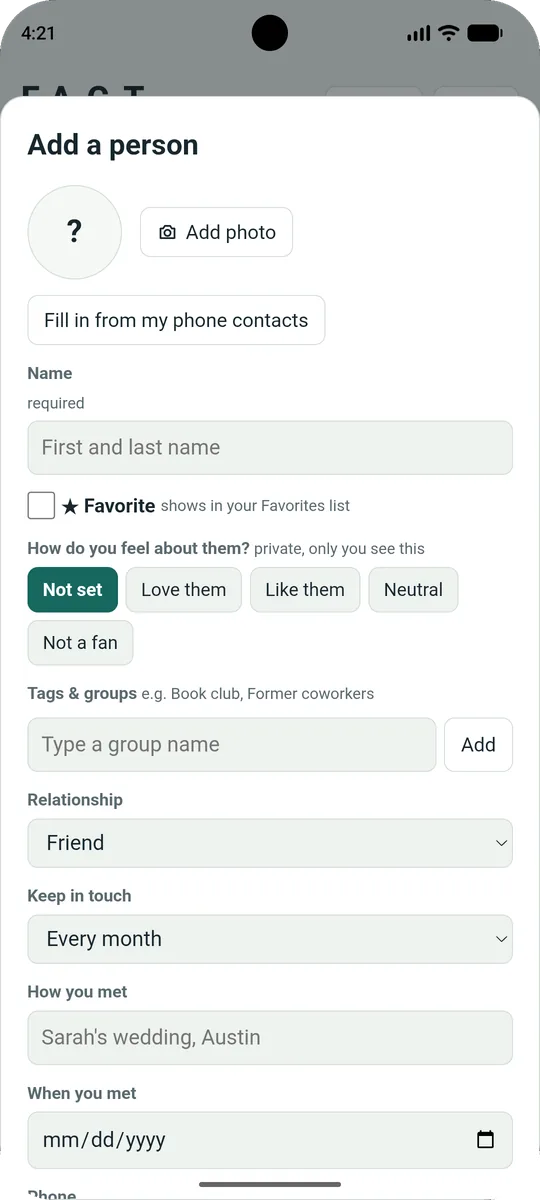The width and height of the screenshot is (540, 1200).
Task: Click the star Favorite label
Action: 108,506
